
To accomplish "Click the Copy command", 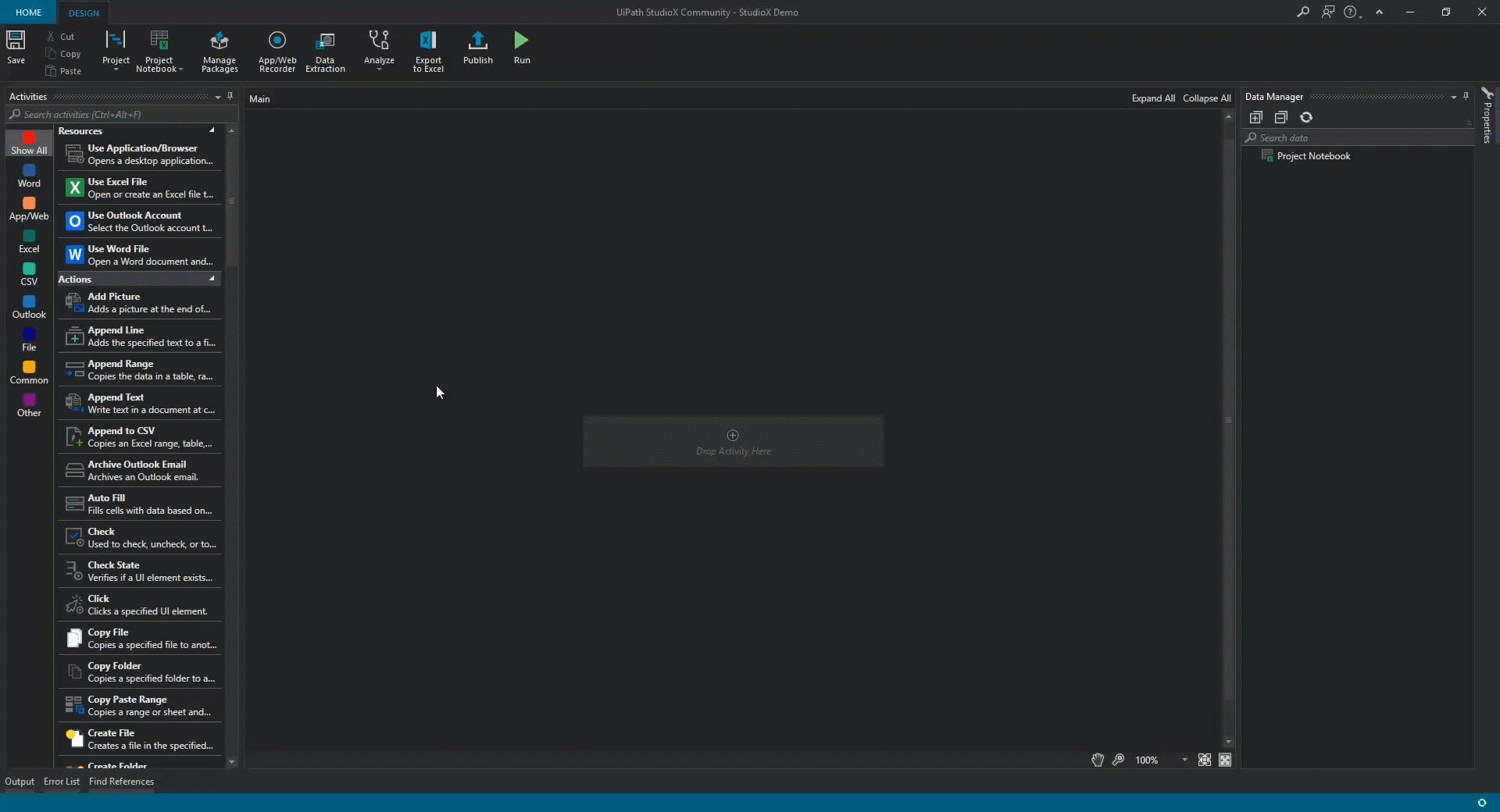I will pos(63,54).
